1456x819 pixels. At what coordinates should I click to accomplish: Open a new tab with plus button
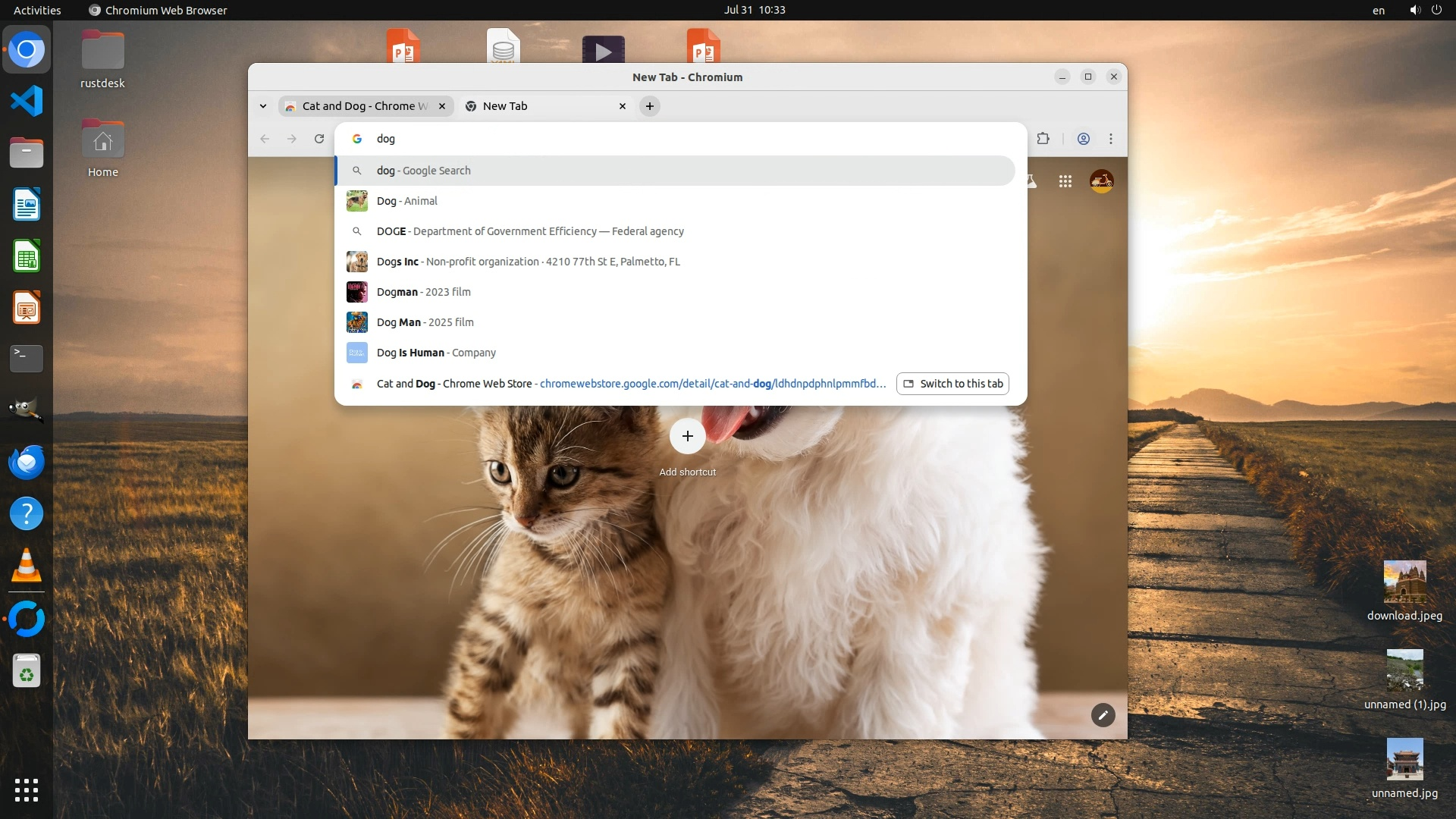coord(650,106)
